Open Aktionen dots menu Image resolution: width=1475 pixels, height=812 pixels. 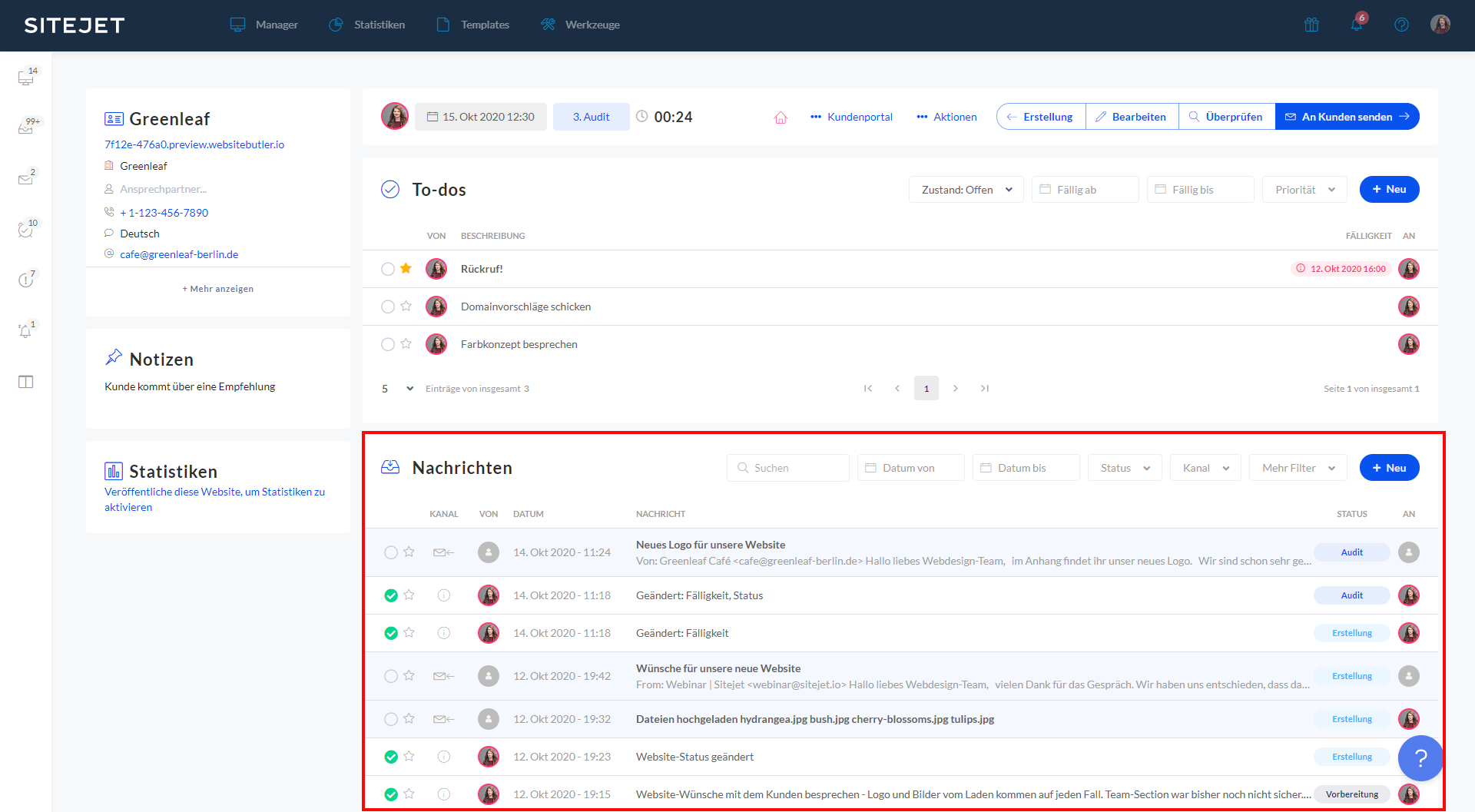click(x=946, y=117)
